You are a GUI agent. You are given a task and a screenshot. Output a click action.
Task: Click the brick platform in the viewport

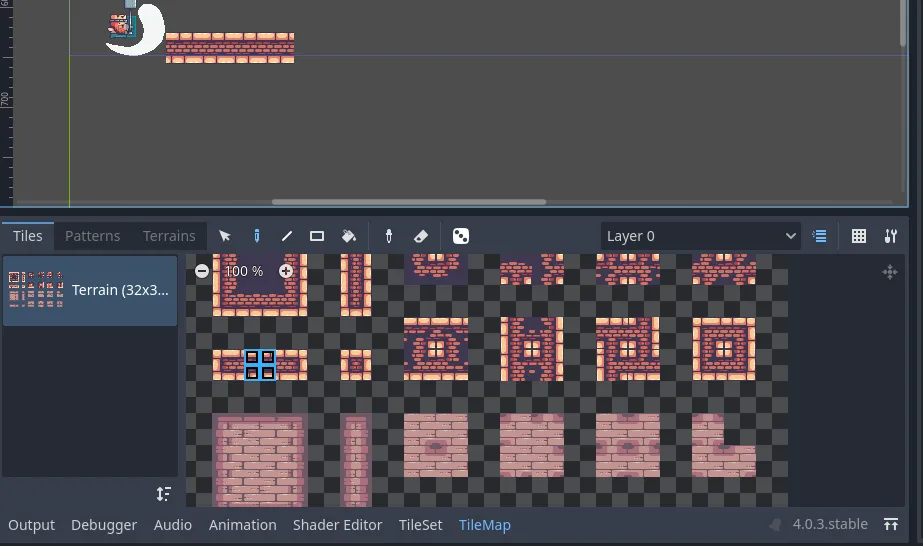tap(230, 48)
